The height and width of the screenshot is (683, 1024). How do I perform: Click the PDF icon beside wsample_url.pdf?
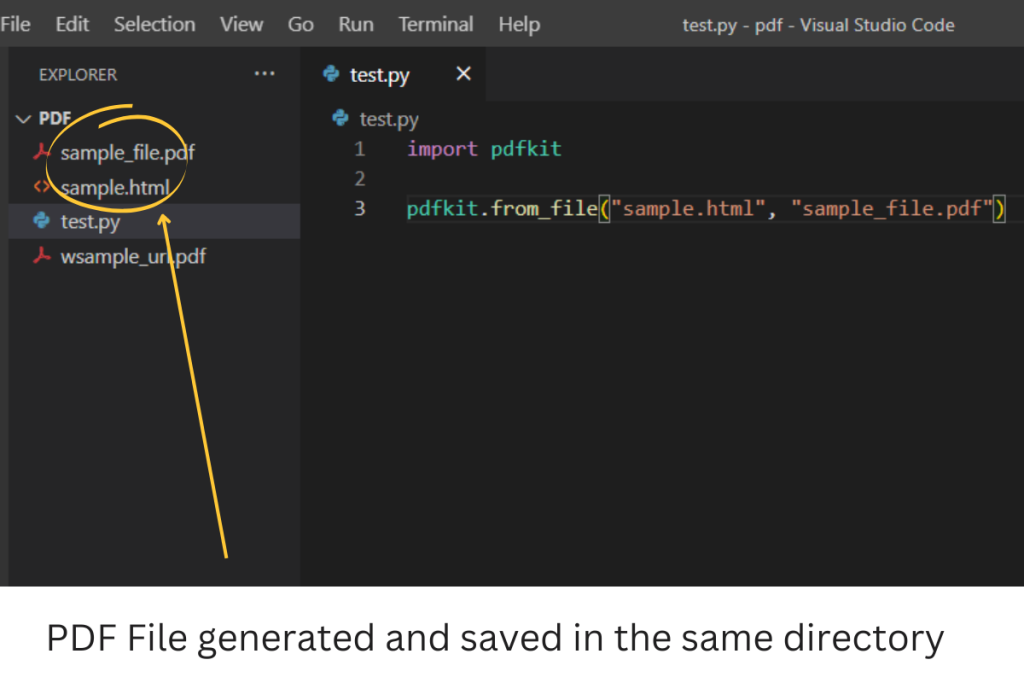tap(42, 256)
